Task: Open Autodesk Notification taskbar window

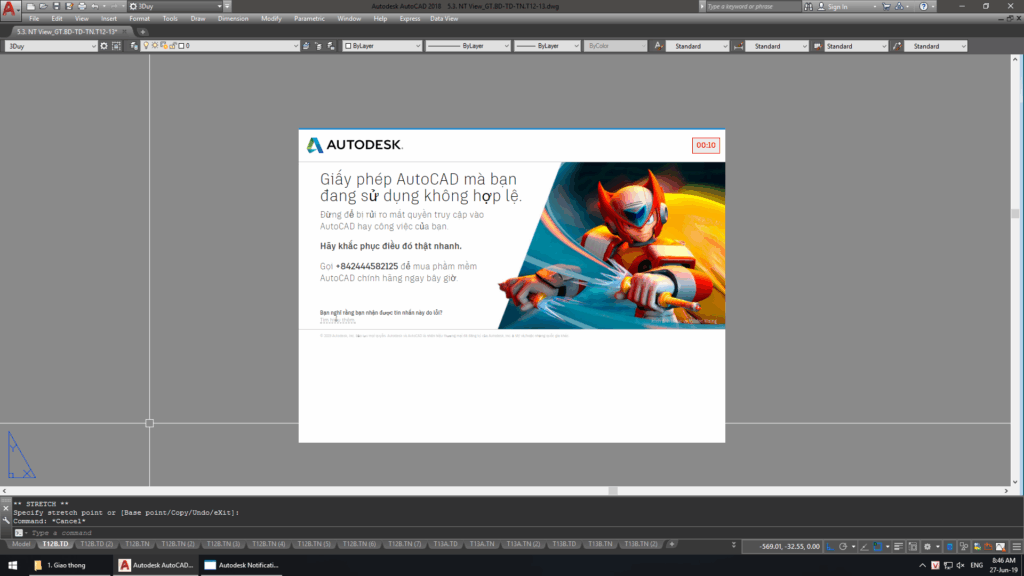Action: [241, 565]
